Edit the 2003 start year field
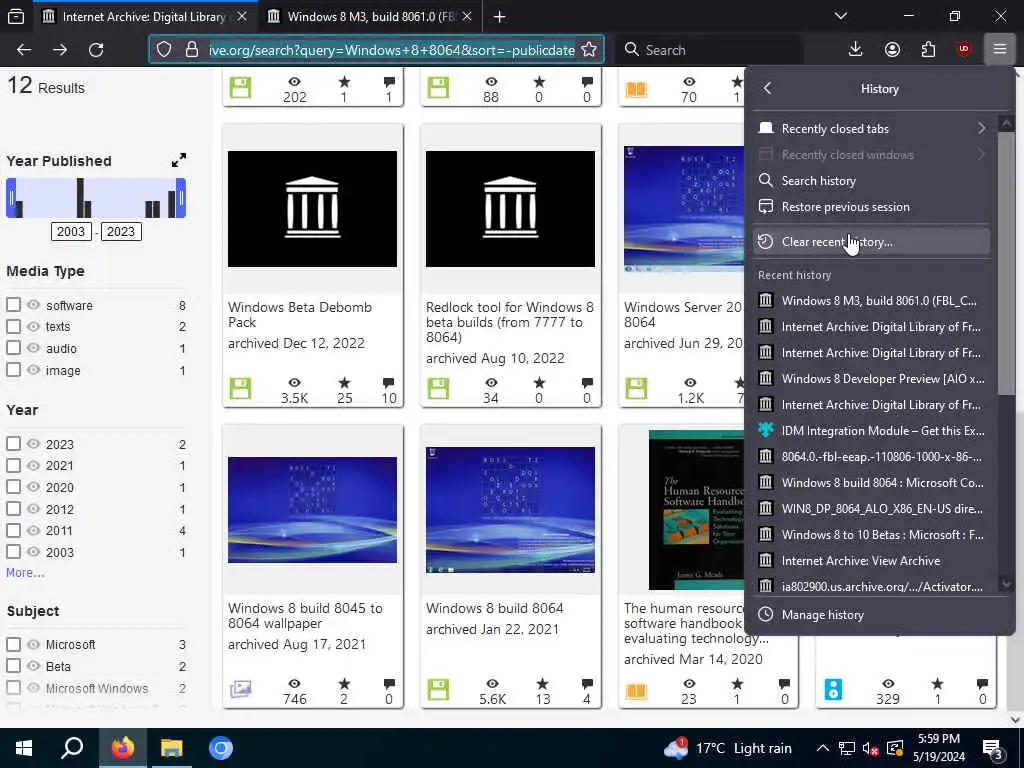The height and width of the screenshot is (768, 1024). [71, 232]
